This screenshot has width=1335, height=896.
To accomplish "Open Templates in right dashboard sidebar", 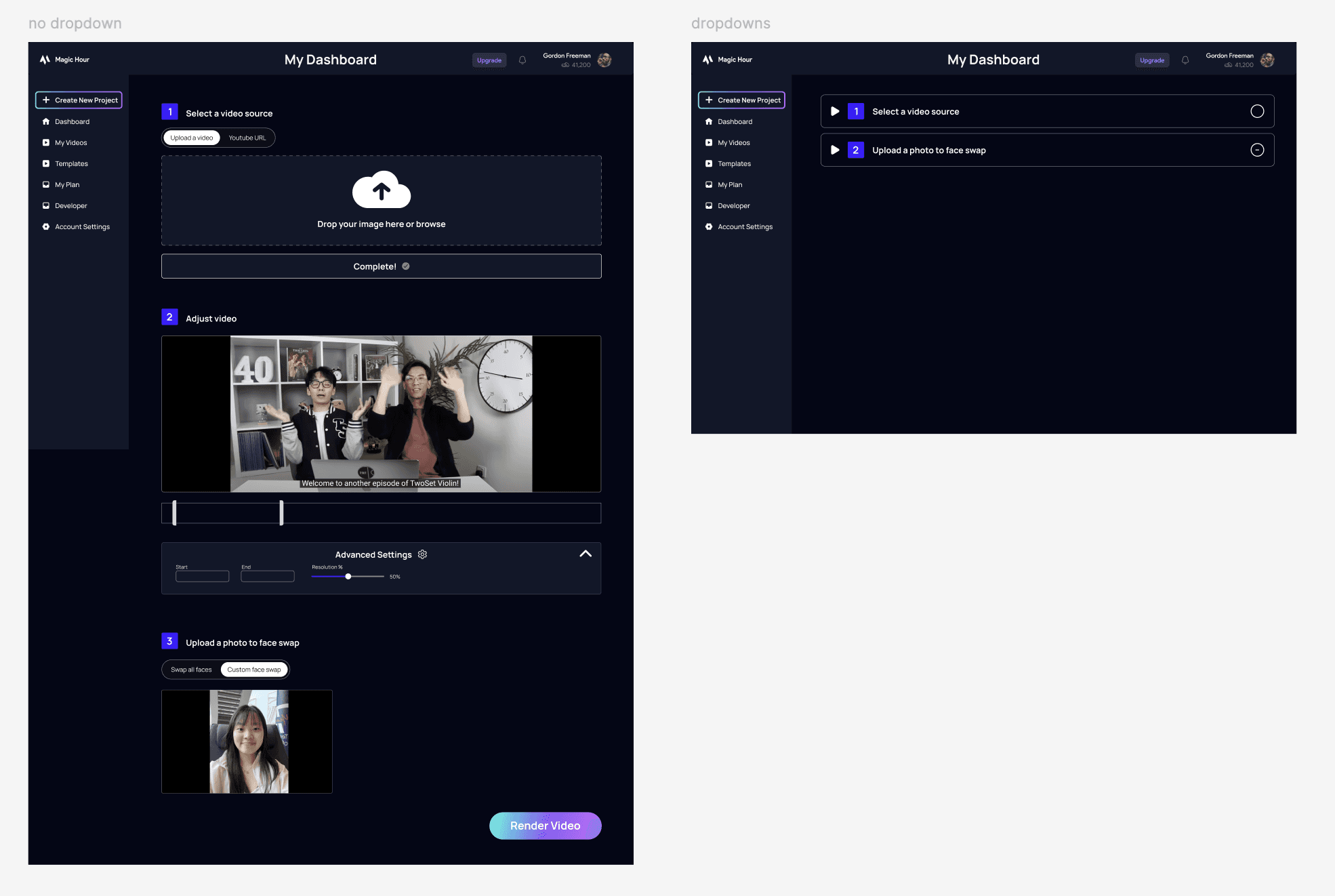I will coord(734,164).
